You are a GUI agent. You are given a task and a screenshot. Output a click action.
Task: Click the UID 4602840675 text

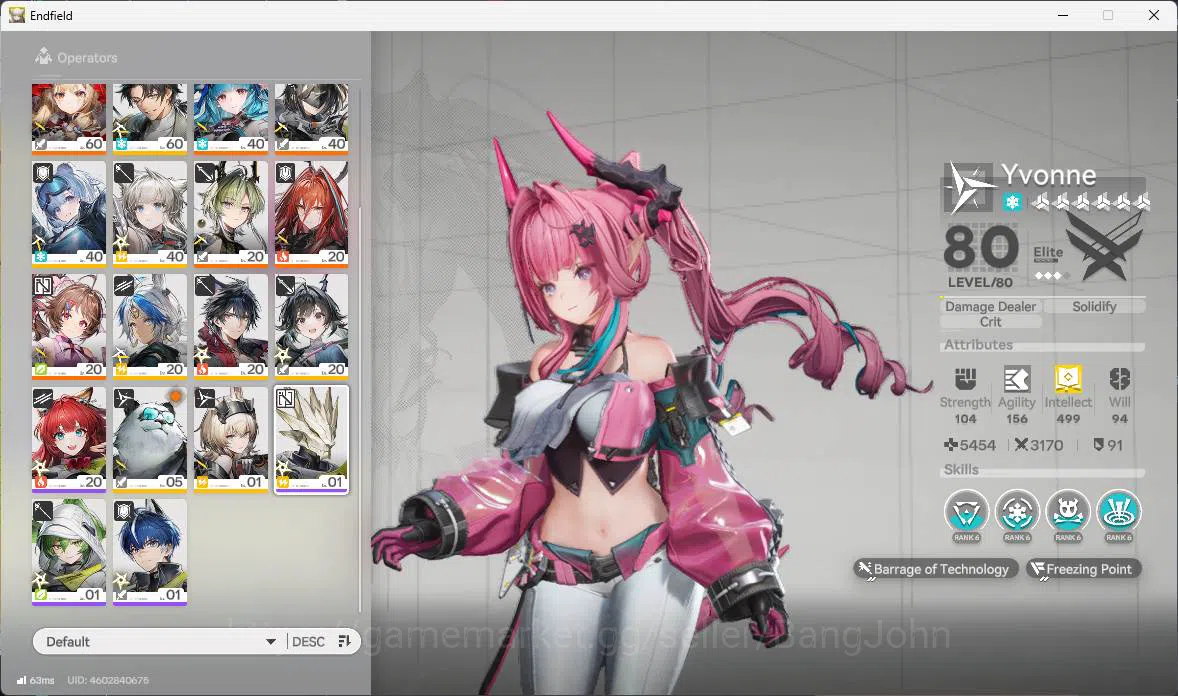(107, 680)
